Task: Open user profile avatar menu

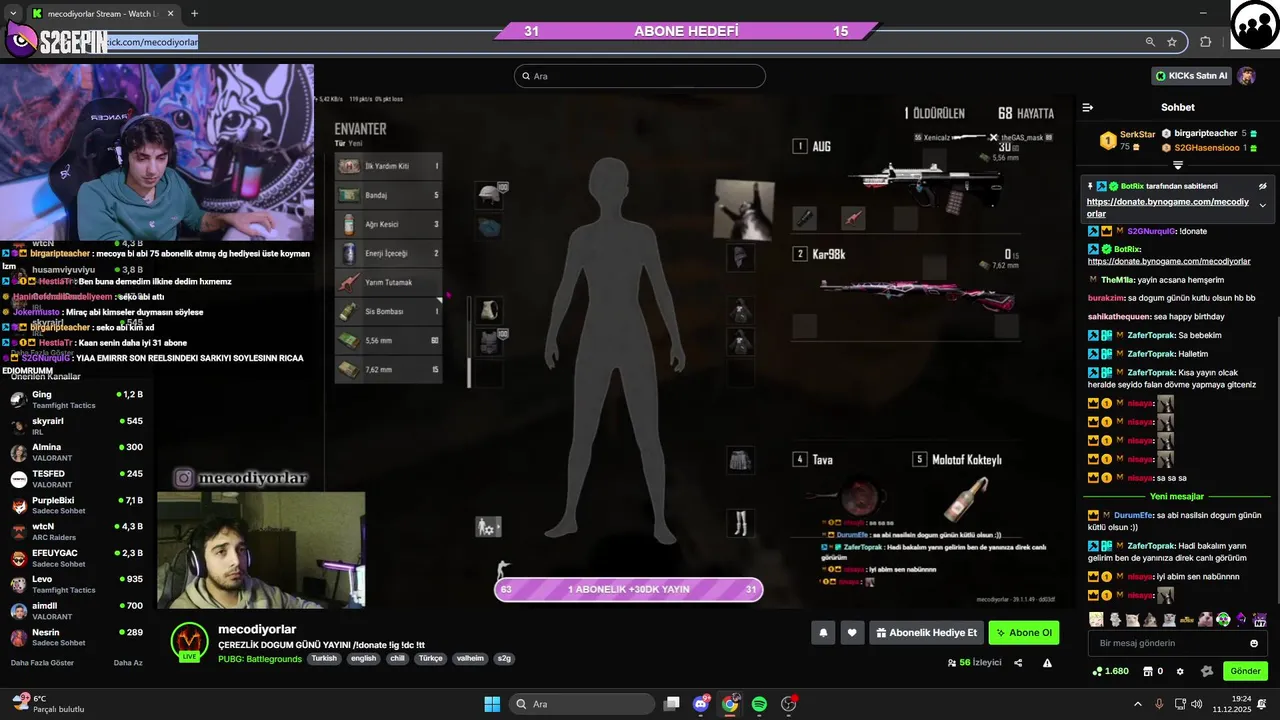Action: point(1246,76)
